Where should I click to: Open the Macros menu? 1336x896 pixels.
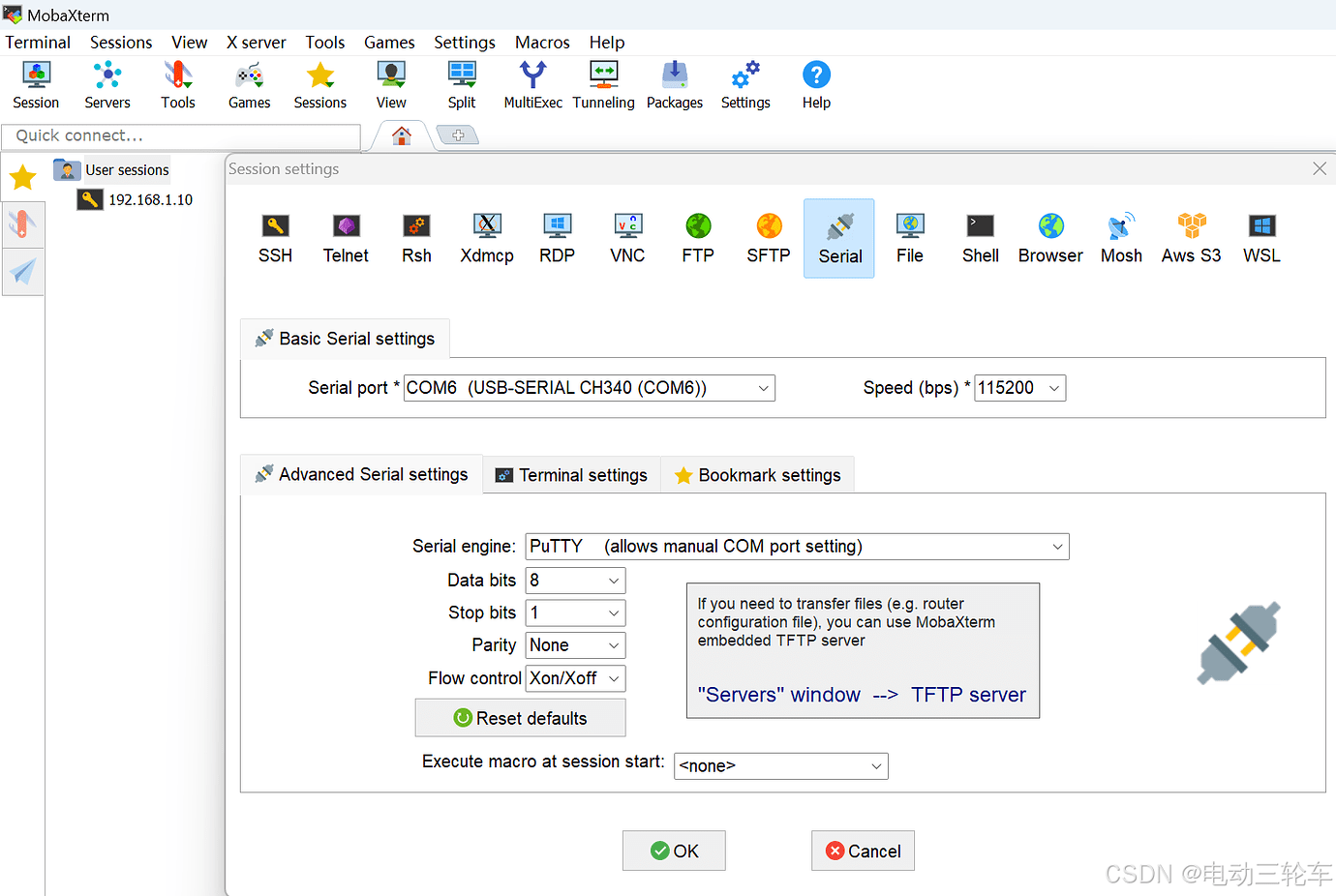[542, 43]
